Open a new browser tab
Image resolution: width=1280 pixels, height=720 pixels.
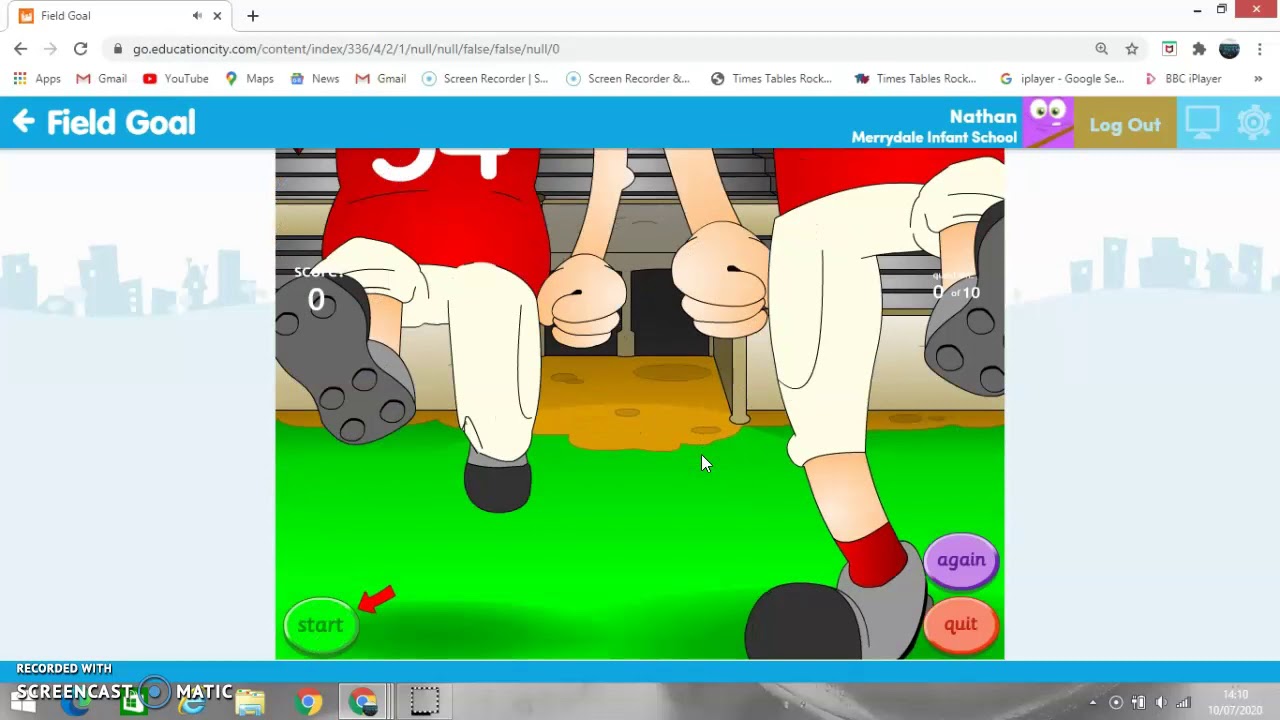[253, 15]
